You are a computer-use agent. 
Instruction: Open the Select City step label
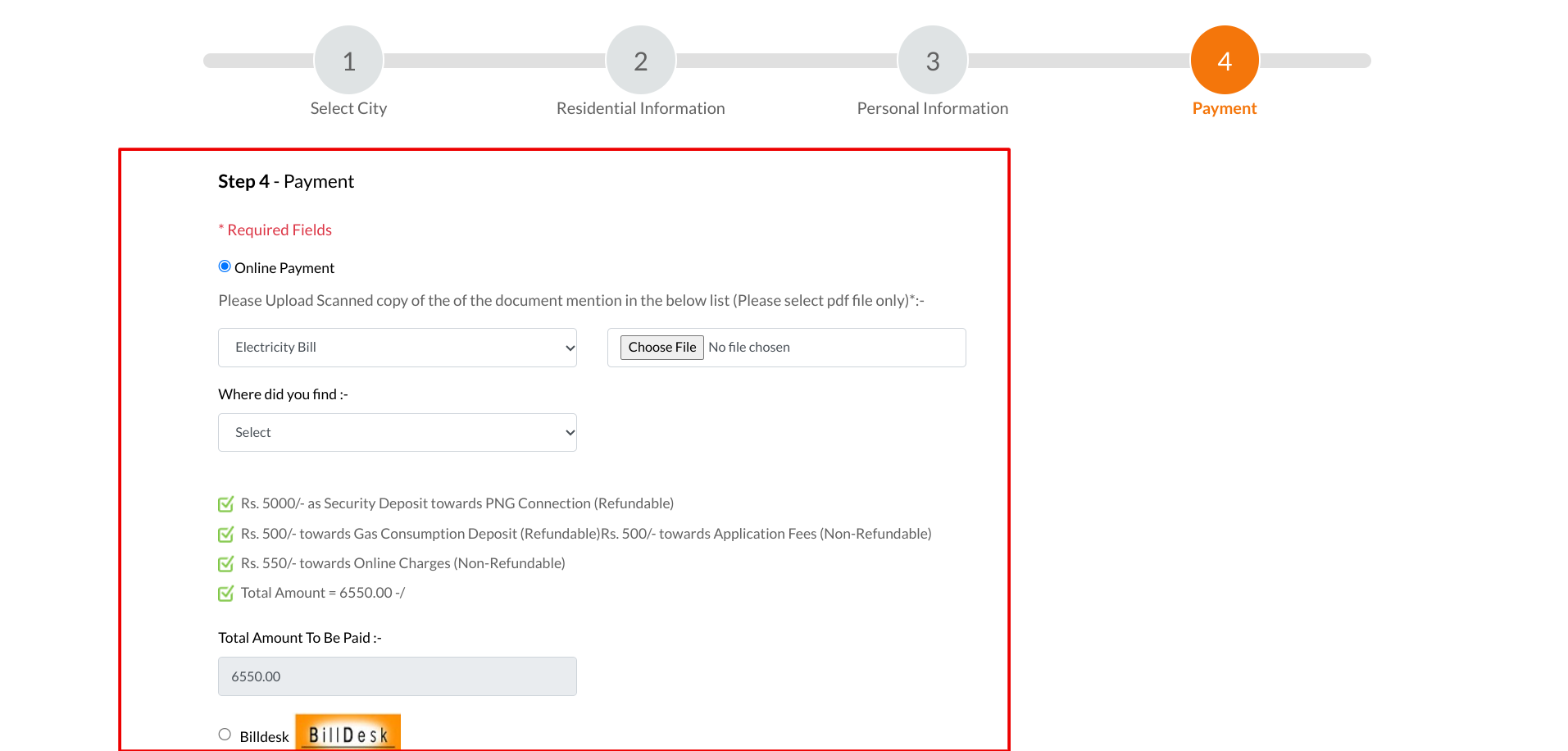coord(348,109)
